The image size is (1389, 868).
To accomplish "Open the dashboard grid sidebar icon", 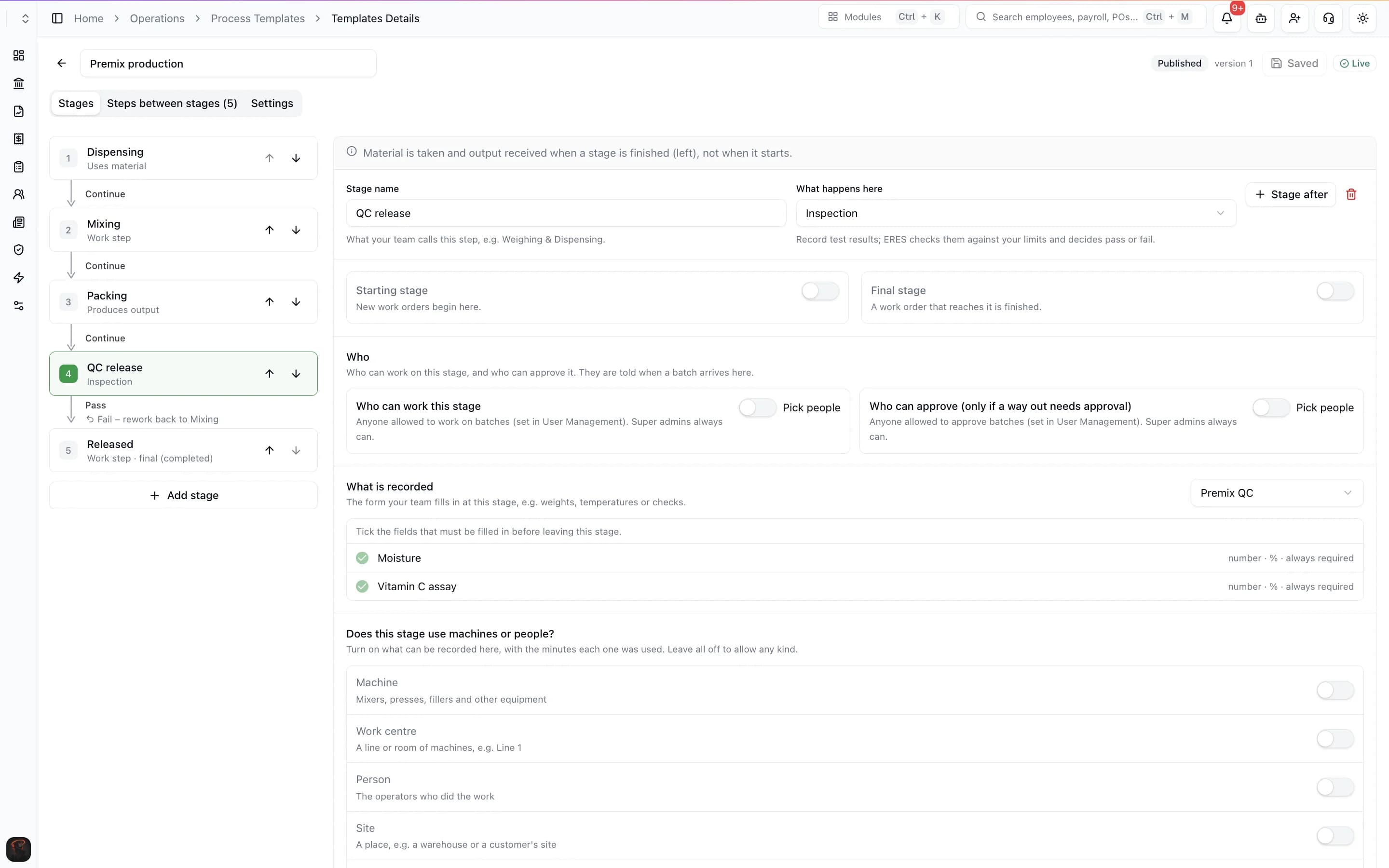I will click(19, 55).
